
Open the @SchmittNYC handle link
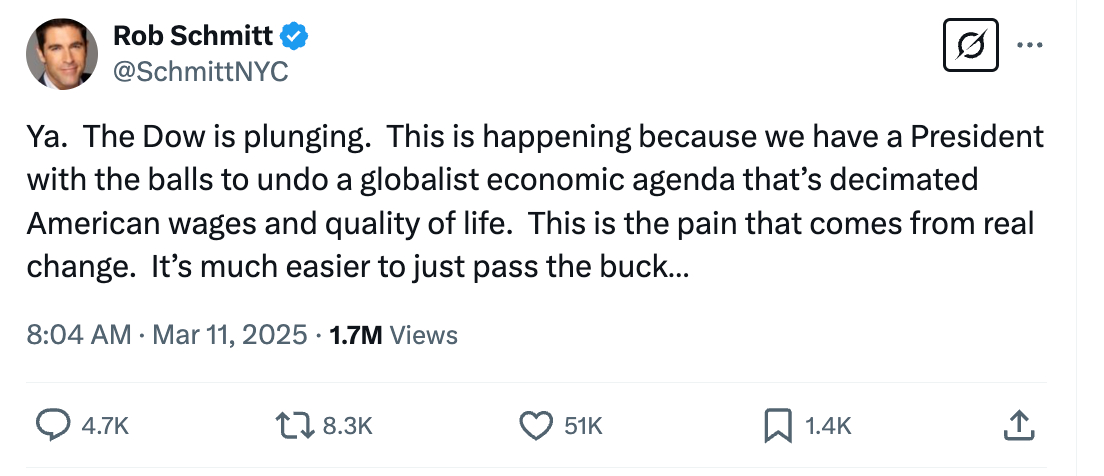200,72
